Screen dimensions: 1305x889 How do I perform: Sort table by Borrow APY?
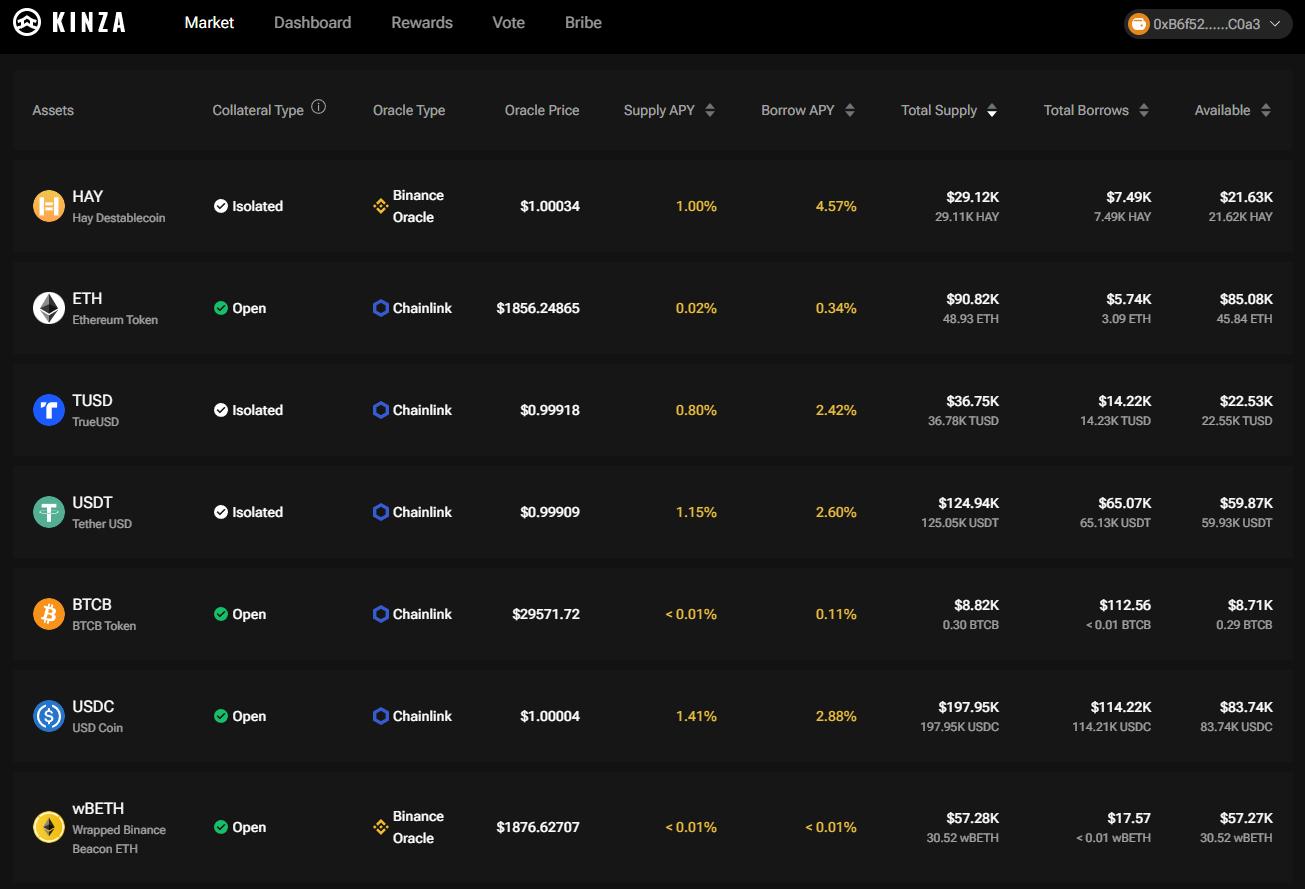point(850,110)
